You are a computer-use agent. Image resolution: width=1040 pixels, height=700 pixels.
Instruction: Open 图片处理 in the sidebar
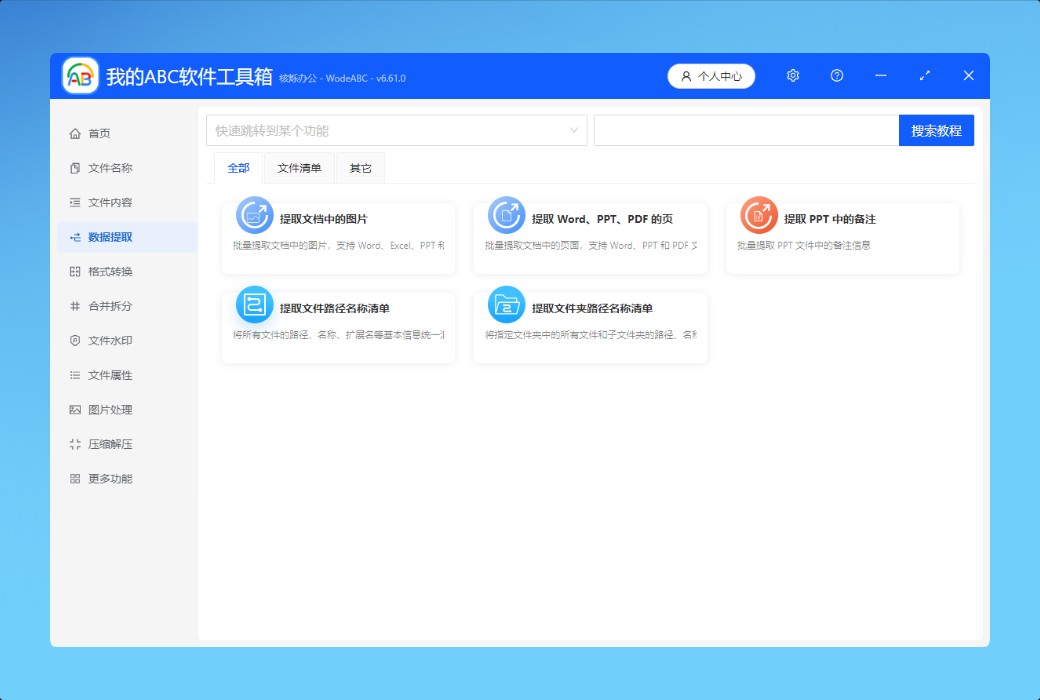[x=110, y=410]
